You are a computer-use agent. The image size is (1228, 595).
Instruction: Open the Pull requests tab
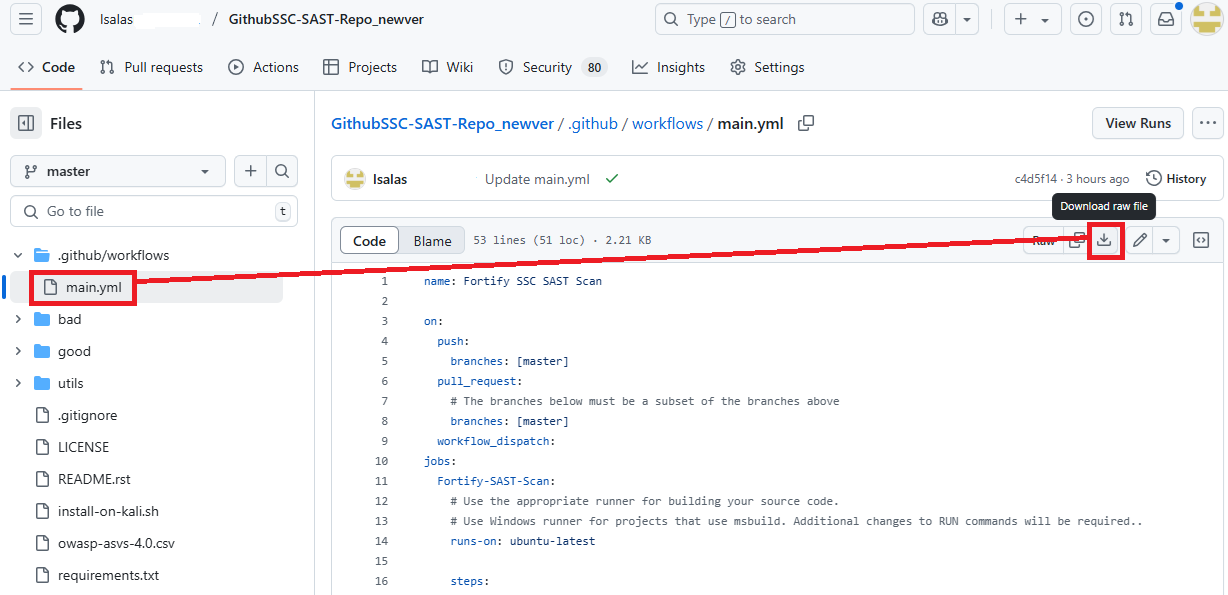point(151,67)
